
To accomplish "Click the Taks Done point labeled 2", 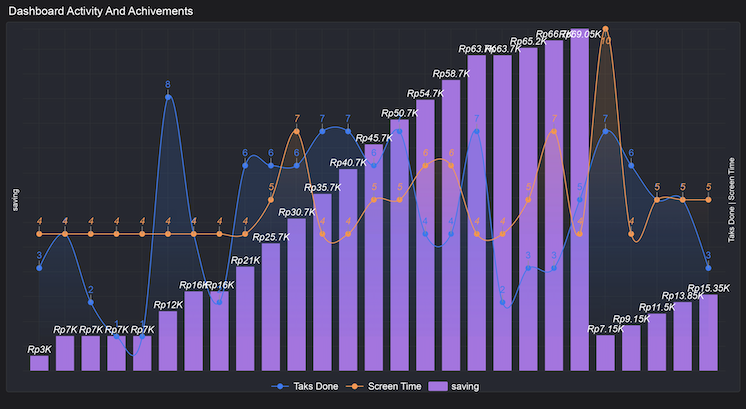I will tap(91, 302).
